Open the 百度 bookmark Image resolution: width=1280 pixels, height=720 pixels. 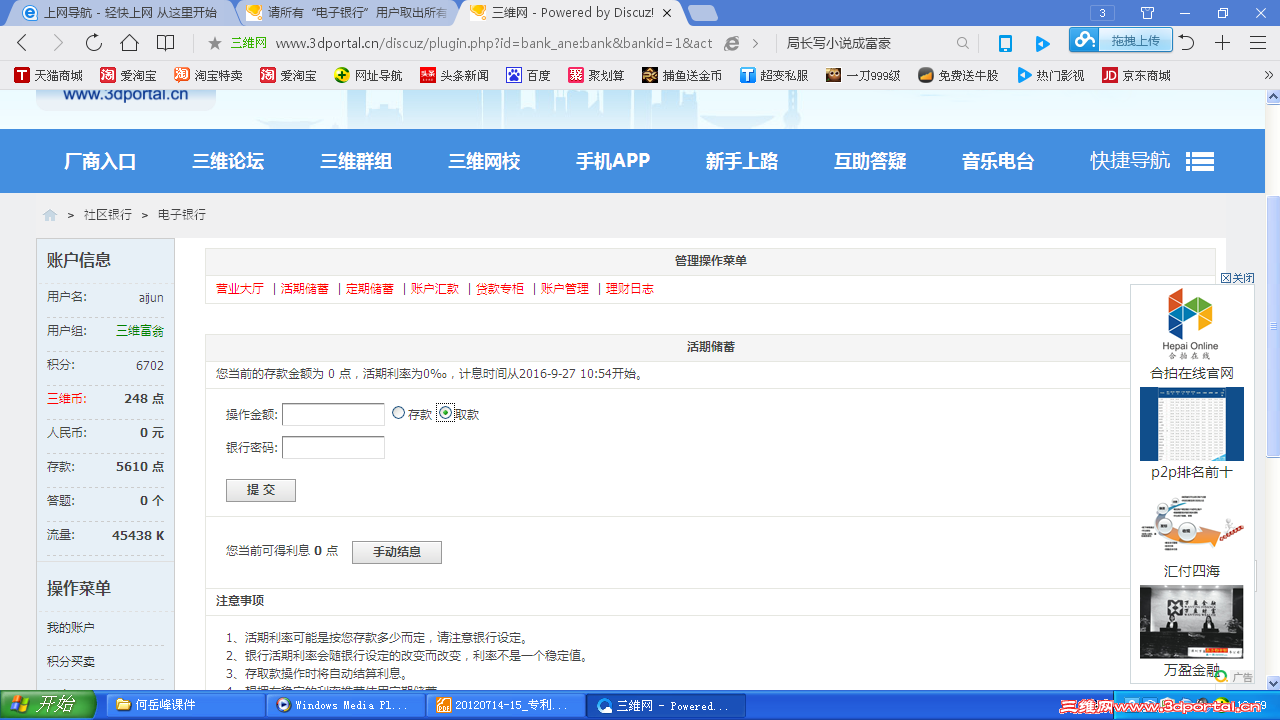pos(528,75)
